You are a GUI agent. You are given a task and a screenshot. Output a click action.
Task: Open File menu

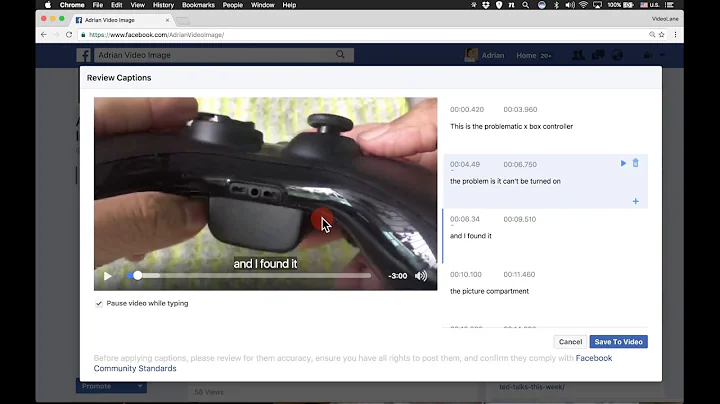[98, 5]
